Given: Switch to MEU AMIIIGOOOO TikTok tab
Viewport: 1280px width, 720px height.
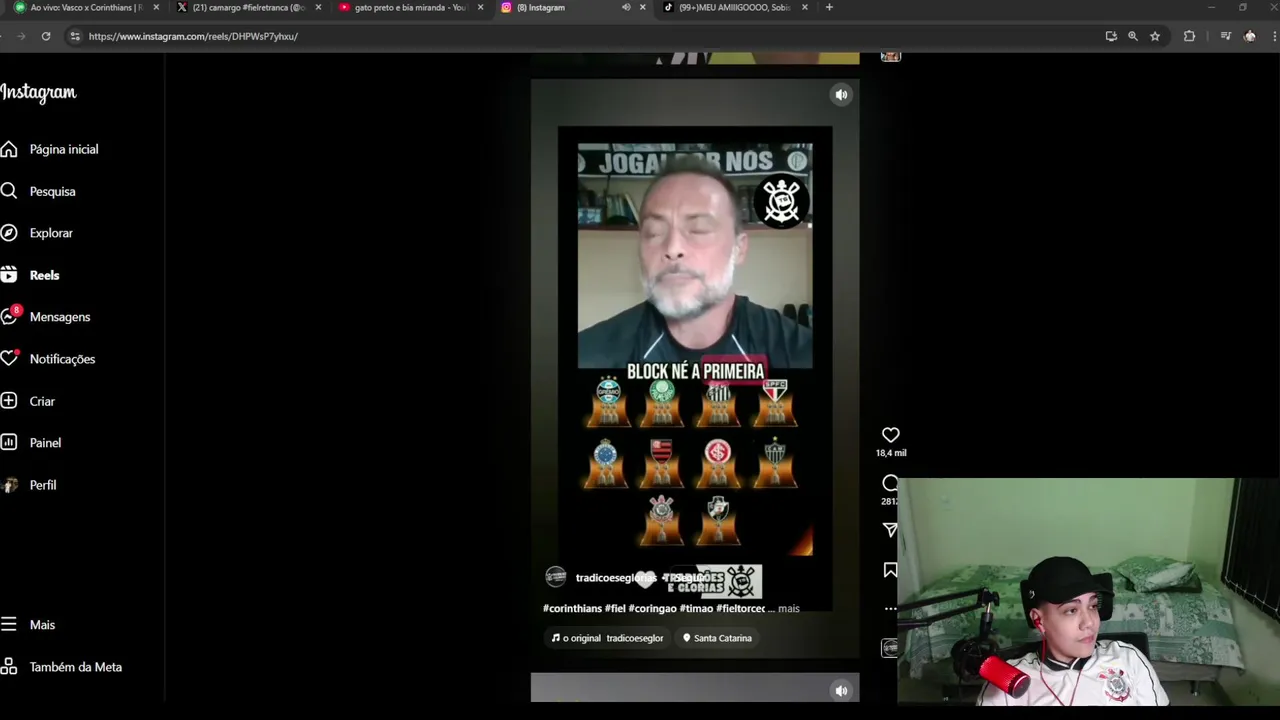Looking at the screenshot, I should 734,7.
